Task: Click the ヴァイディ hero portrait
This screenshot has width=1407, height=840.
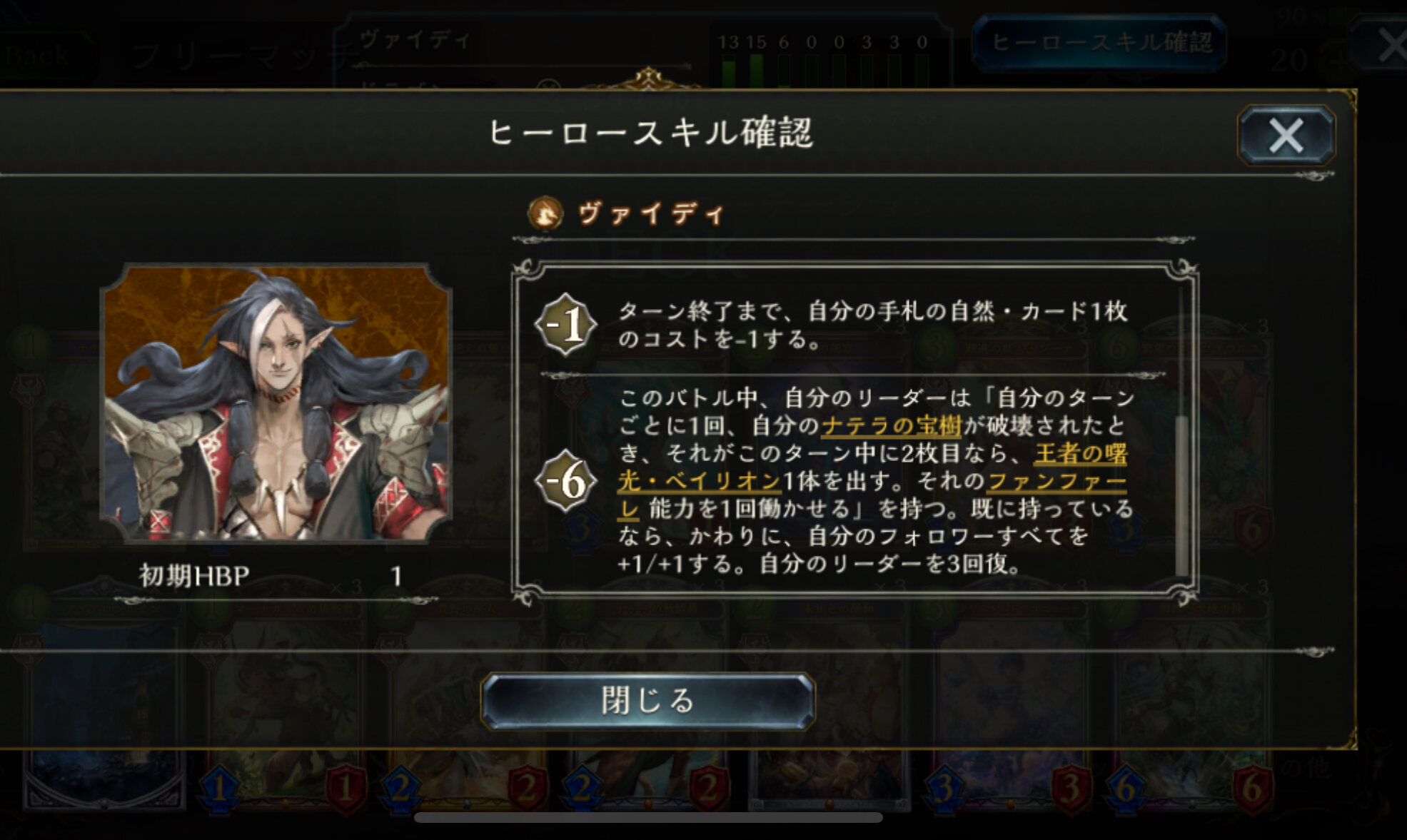Action: pyautogui.click(x=277, y=403)
